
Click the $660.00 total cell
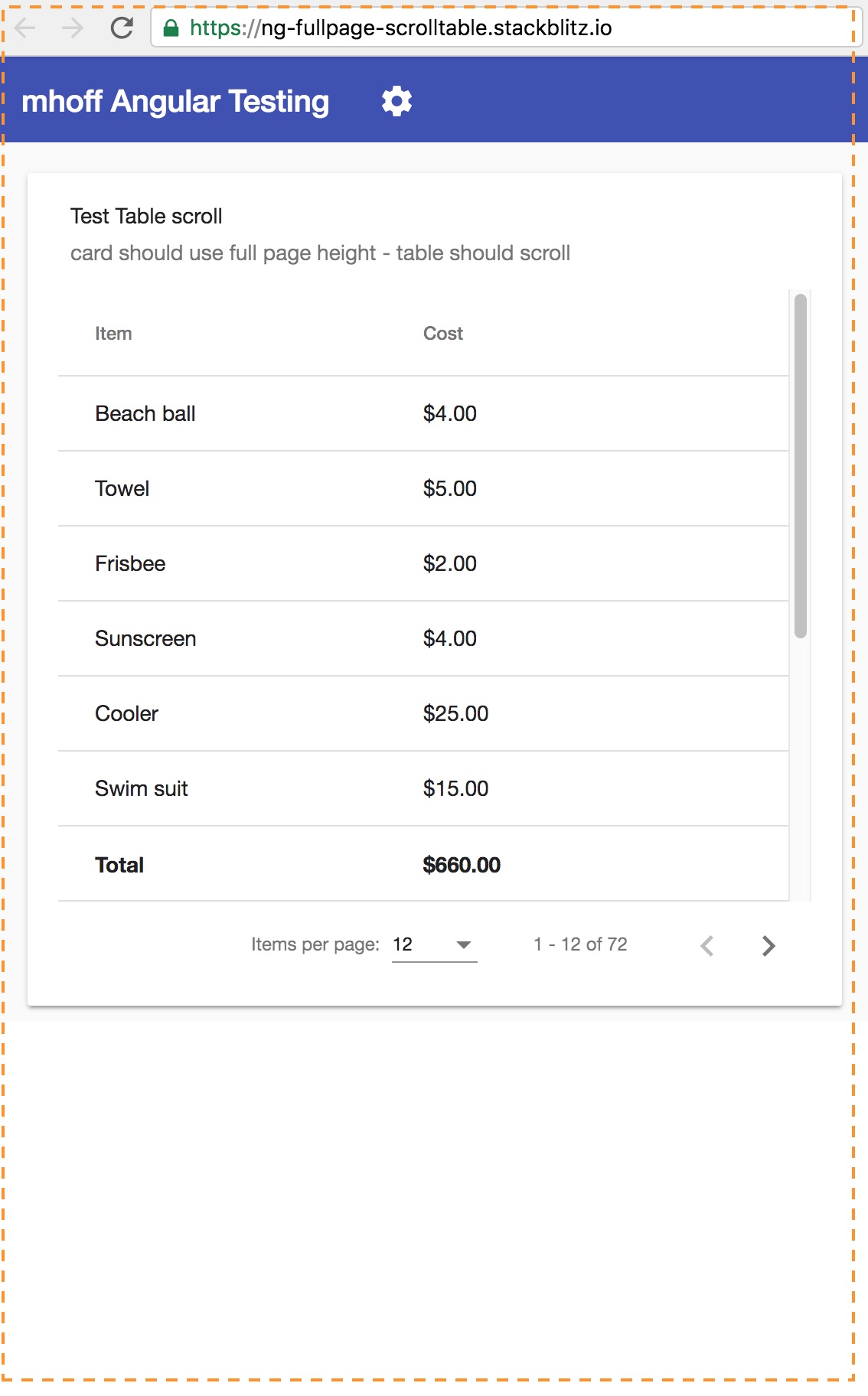tap(462, 865)
